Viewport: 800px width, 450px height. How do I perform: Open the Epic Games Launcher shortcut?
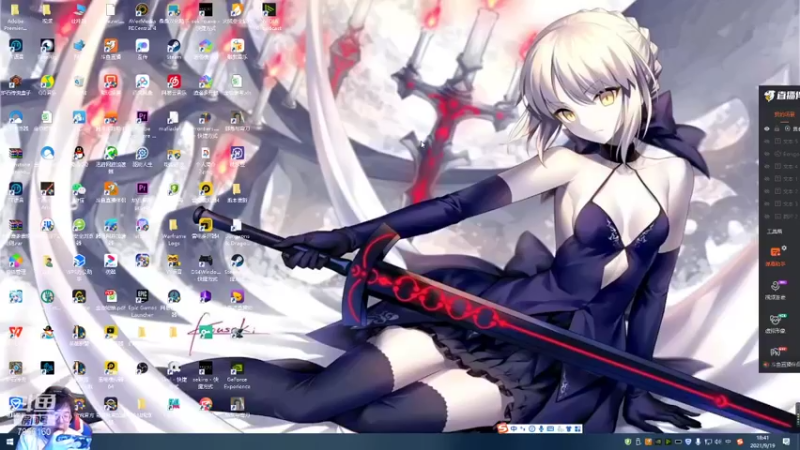tap(142, 297)
